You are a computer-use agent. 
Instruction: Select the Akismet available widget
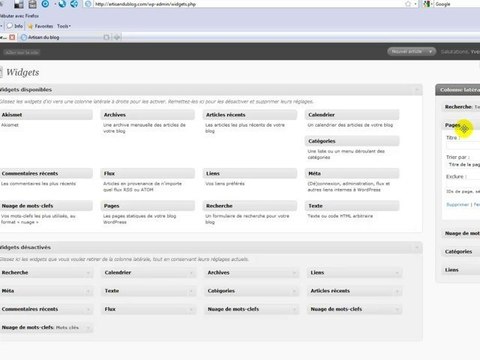click(x=46, y=115)
